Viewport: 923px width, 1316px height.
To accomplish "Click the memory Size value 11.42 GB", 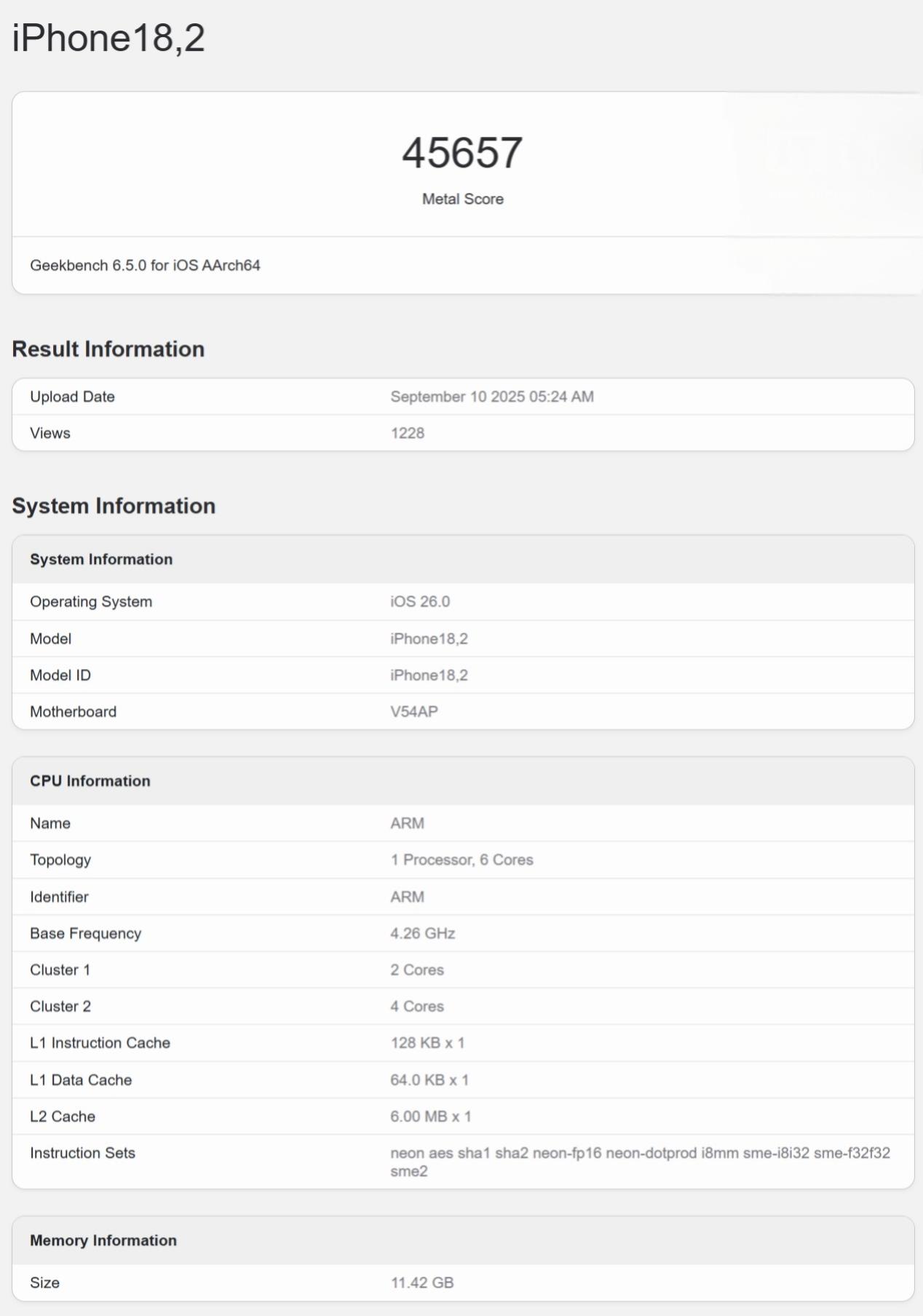I will 422,1283.
